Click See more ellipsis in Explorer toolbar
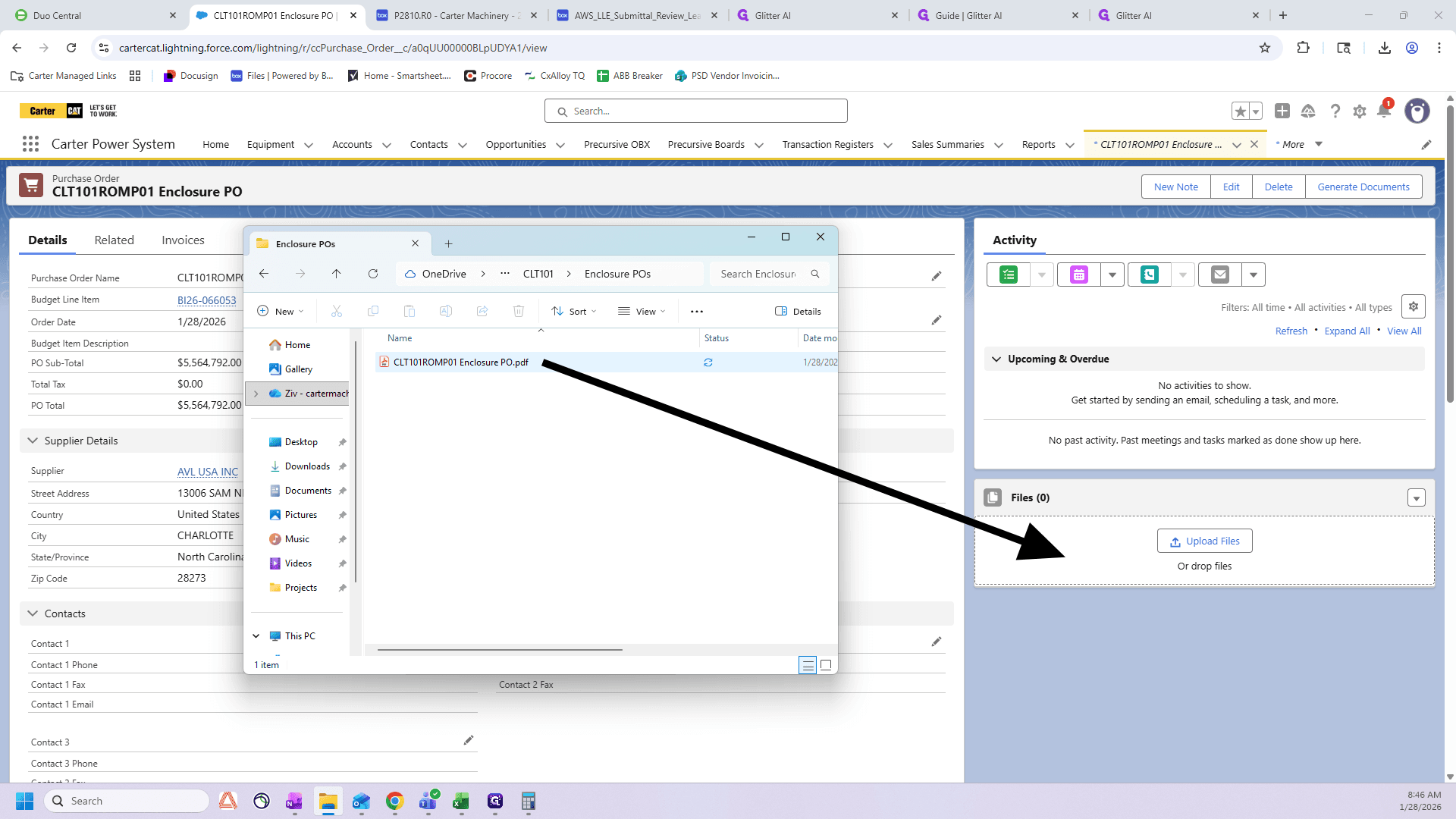This screenshot has width=1456, height=819. [x=697, y=311]
